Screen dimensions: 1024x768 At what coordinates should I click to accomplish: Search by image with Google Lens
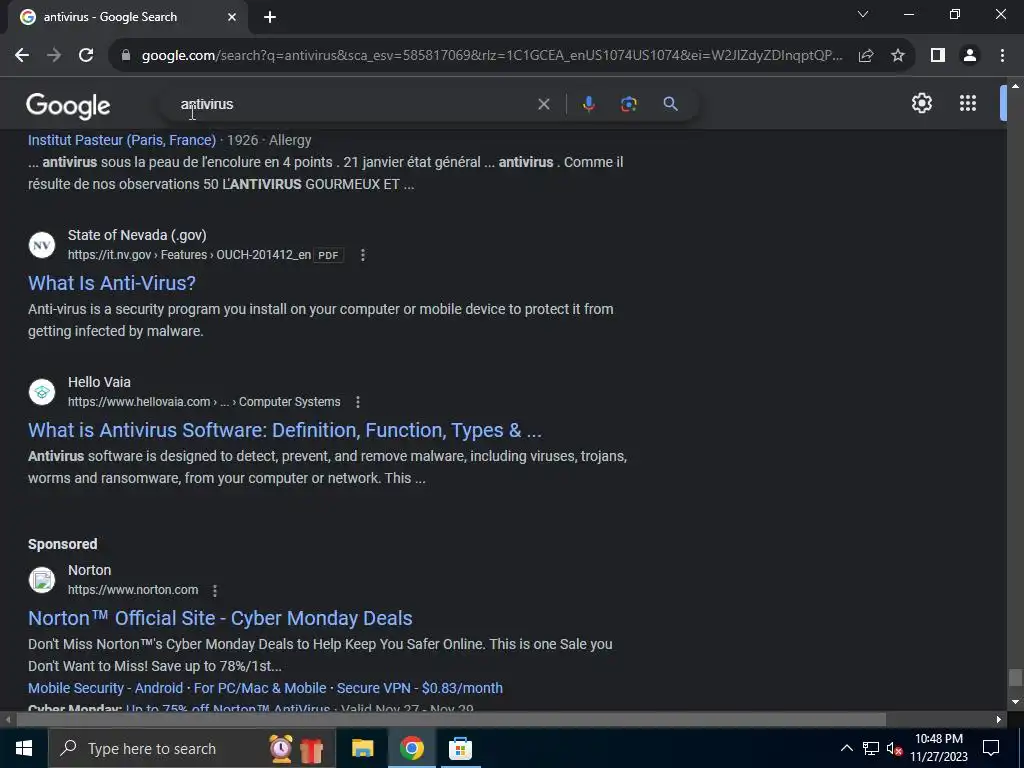[629, 104]
